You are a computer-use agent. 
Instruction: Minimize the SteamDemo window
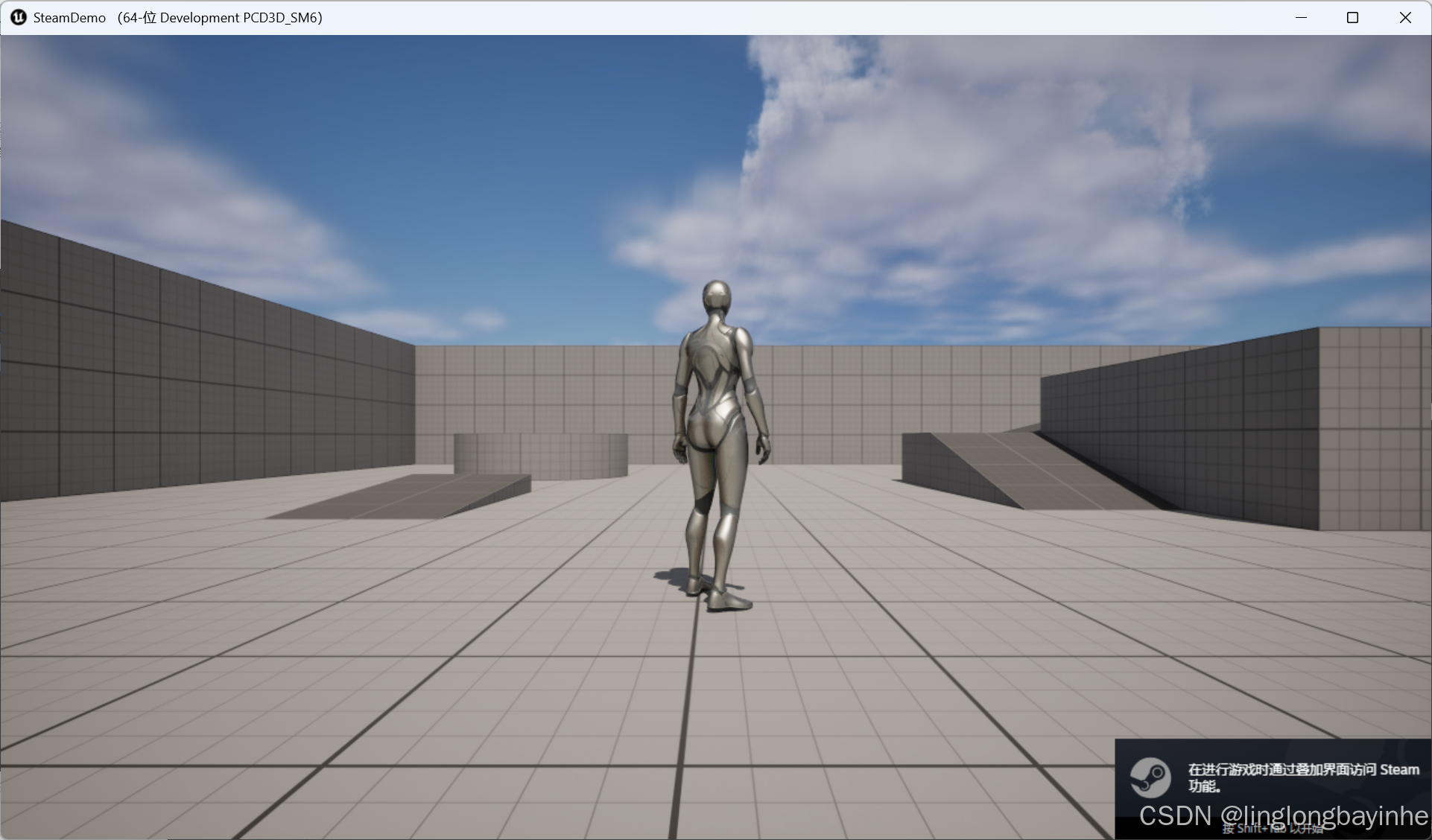pos(1301,17)
